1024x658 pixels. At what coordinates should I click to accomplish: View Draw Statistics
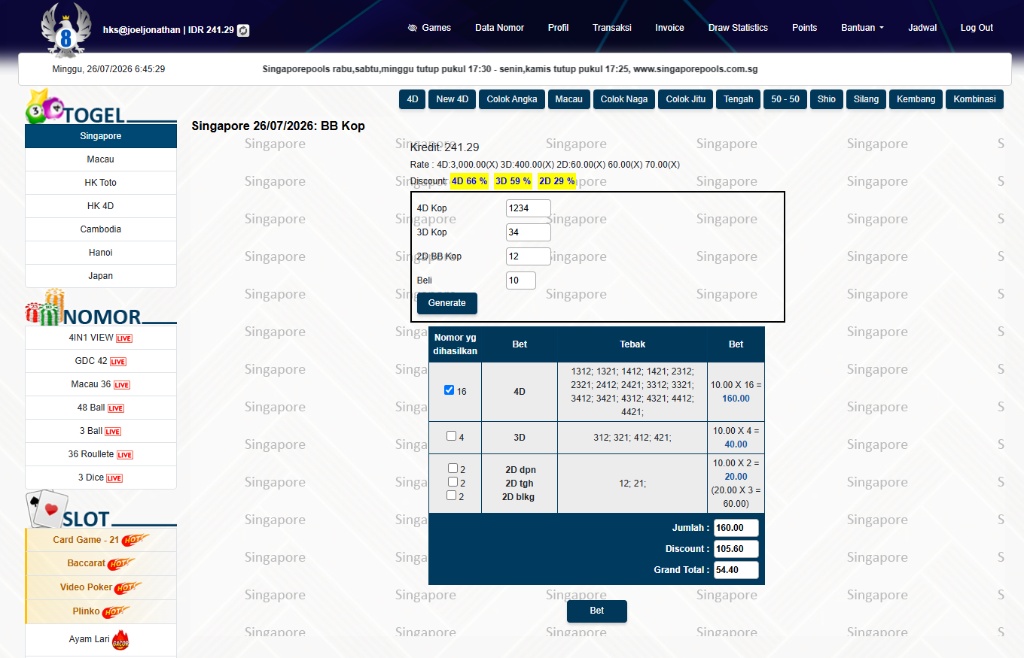pyautogui.click(x=737, y=27)
